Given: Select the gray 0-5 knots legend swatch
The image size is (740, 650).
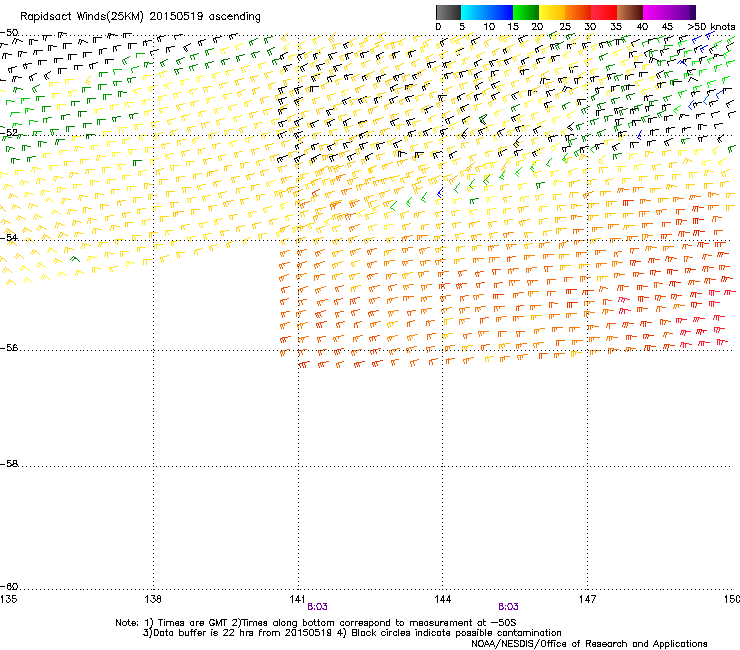Looking at the screenshot, I should coord(448,12).
